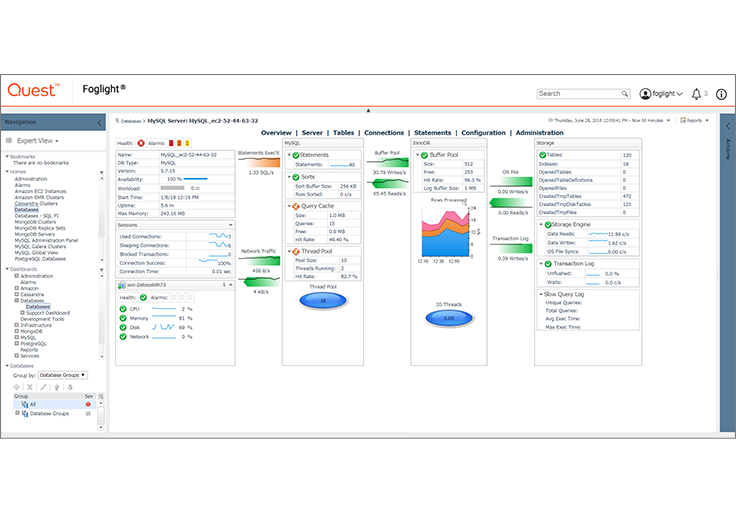Click the red alarm count icon
736x513 pixels.
pos(171,143)
